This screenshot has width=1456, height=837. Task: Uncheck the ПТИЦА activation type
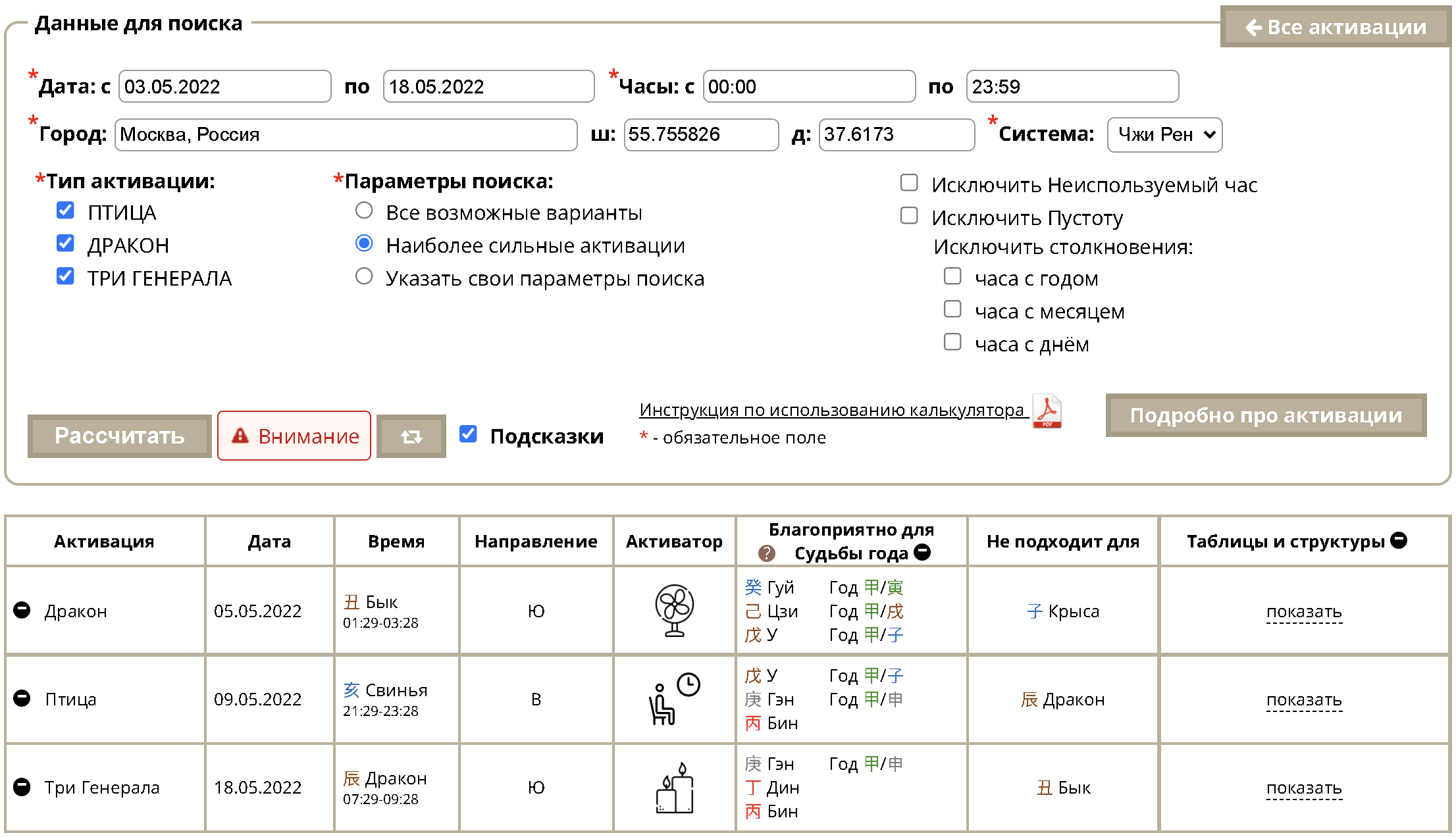(x=65, y=211)
